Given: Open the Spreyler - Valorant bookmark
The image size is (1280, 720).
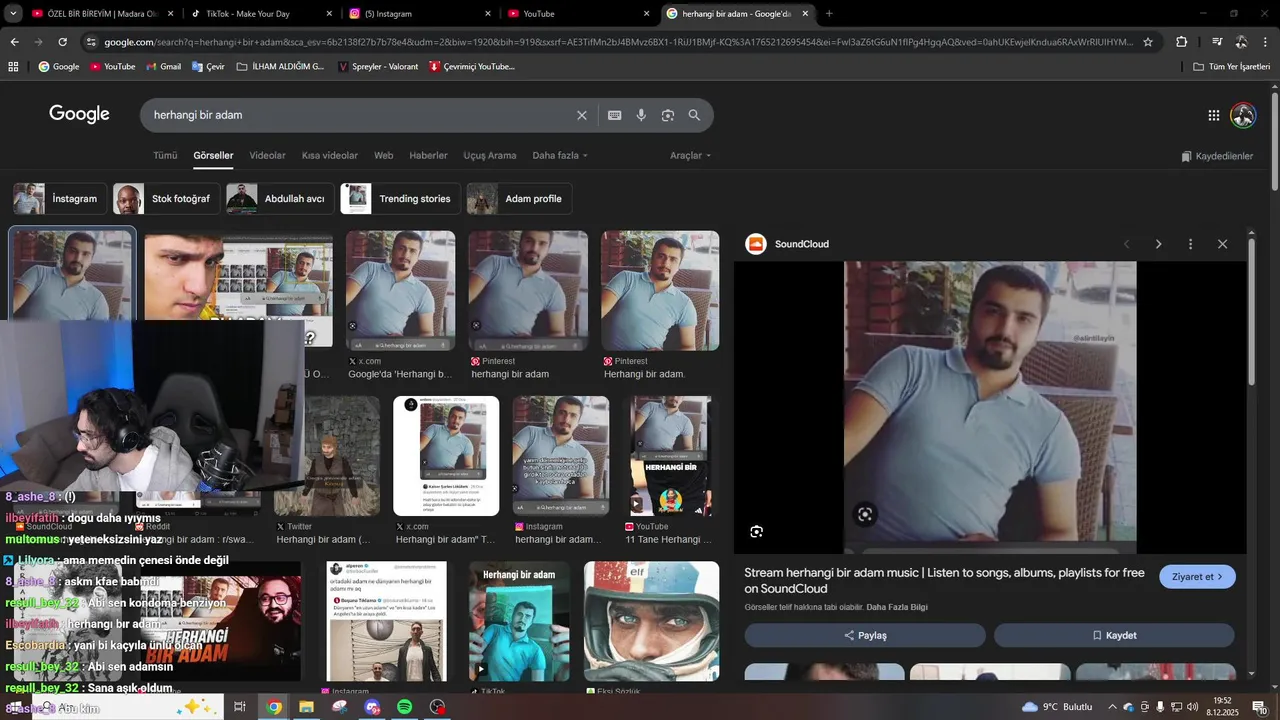Looking at the screenshot, I should click(x=378, y=66).
